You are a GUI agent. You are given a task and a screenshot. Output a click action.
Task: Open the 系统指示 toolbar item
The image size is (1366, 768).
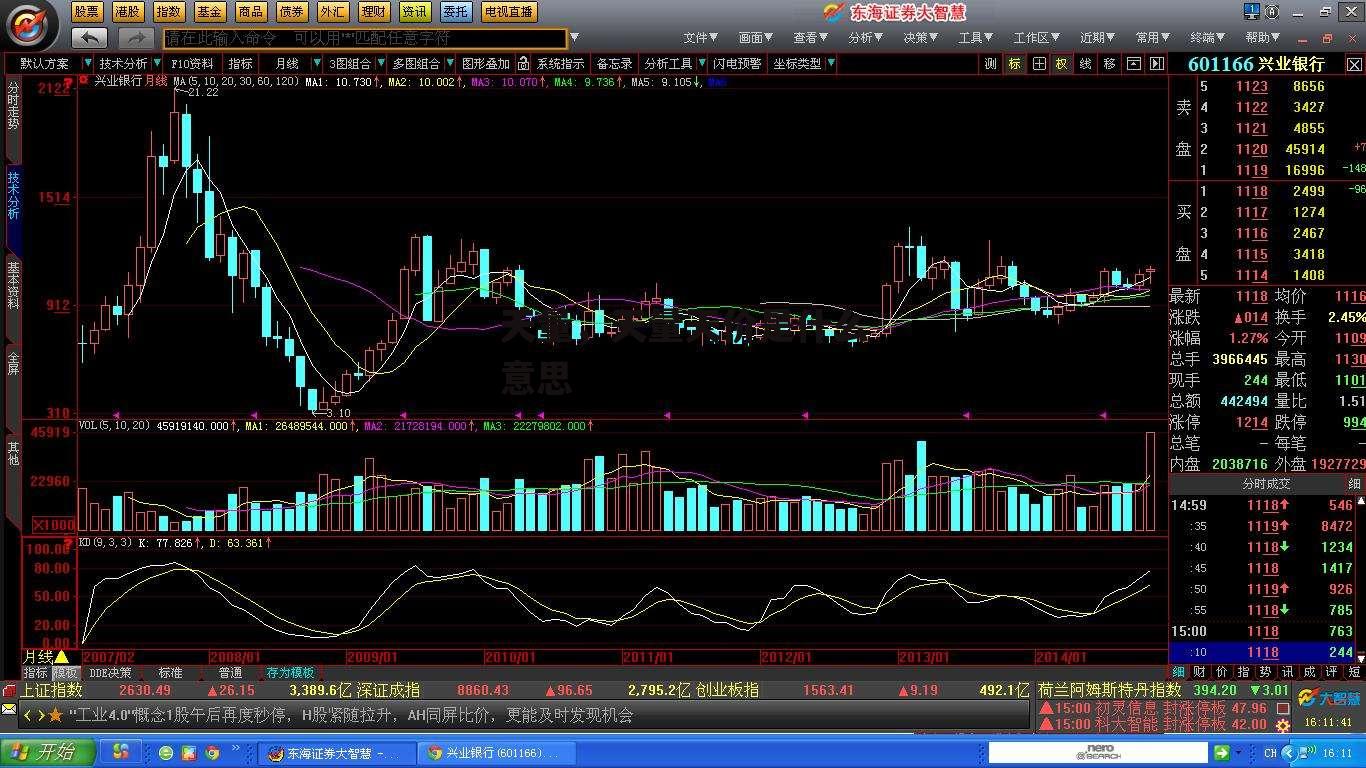560,63
